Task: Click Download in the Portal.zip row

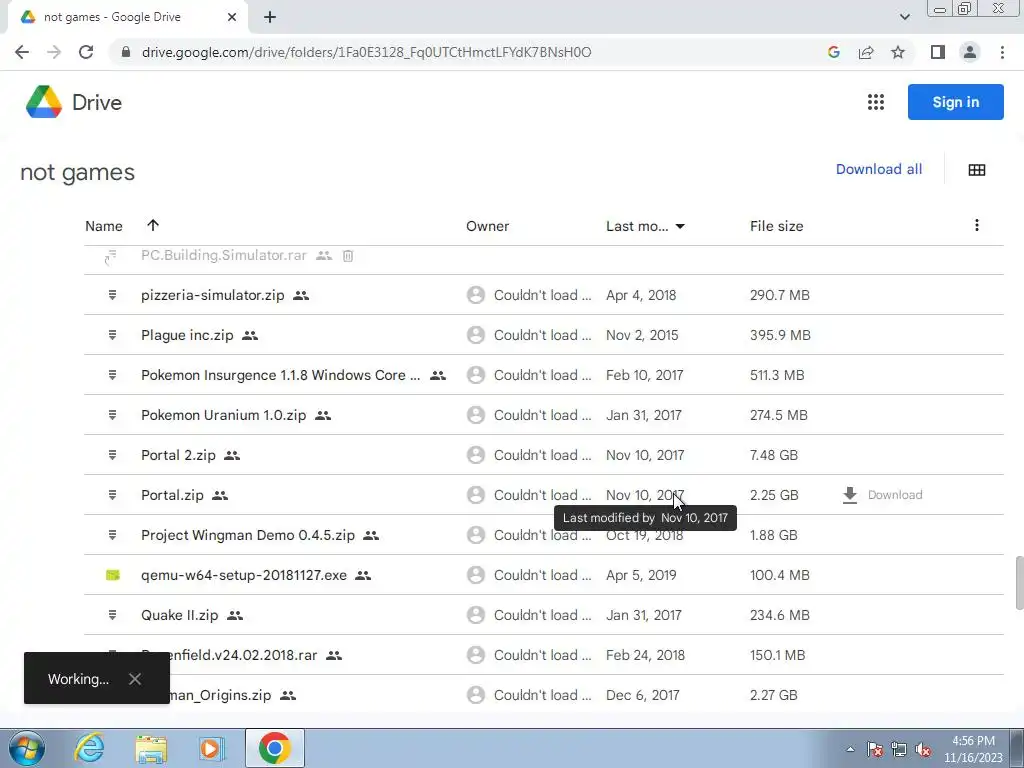Action: pos(895,495)
